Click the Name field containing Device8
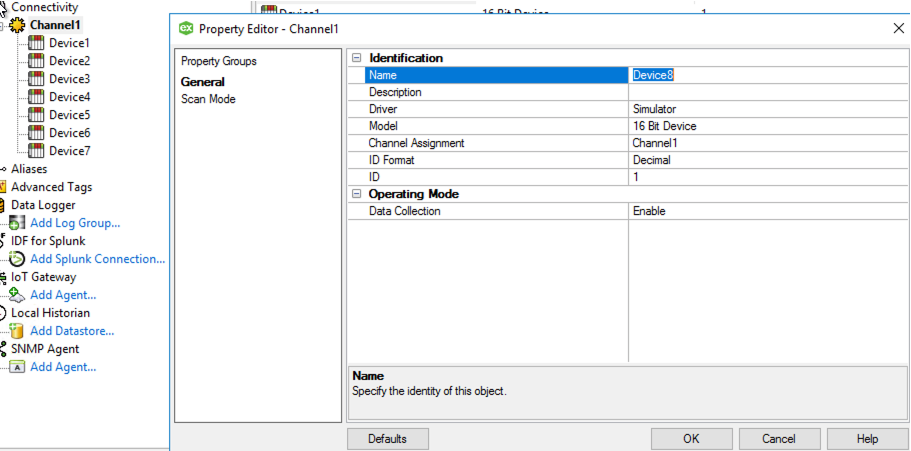911x451 pixels. point(769,75)
